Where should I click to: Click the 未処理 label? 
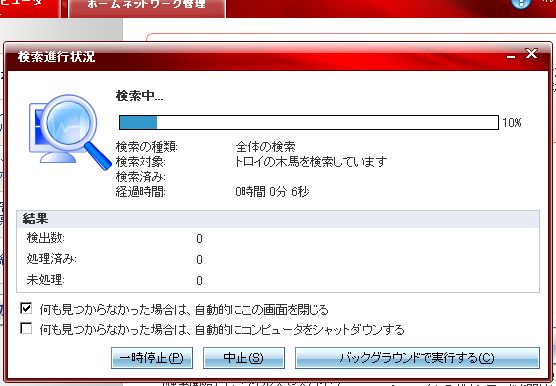45,280
